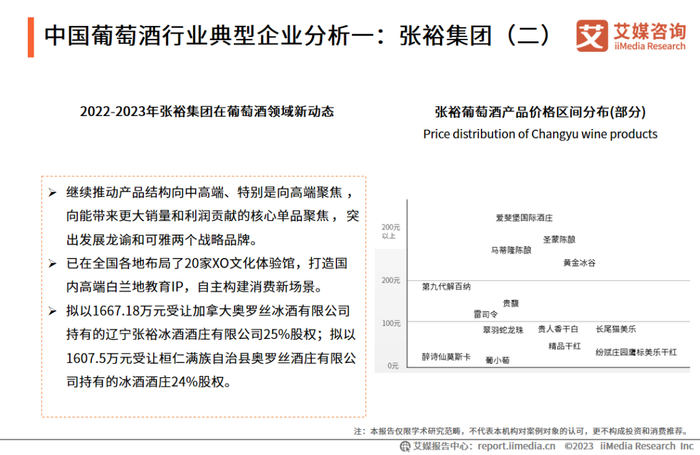Click the ©2023 iiMedia Research Inc copyright text
700x455 pixels.
pyautogui.click(x=629, y=446)
